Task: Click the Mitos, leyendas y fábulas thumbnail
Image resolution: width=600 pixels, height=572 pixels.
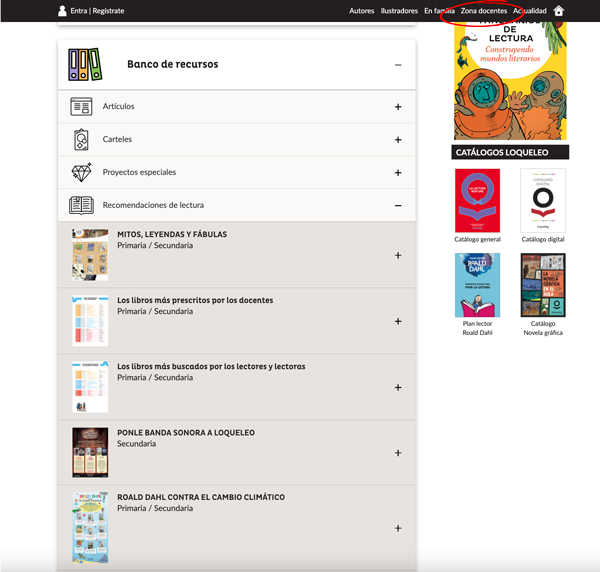Action: [x=90, y=255]
